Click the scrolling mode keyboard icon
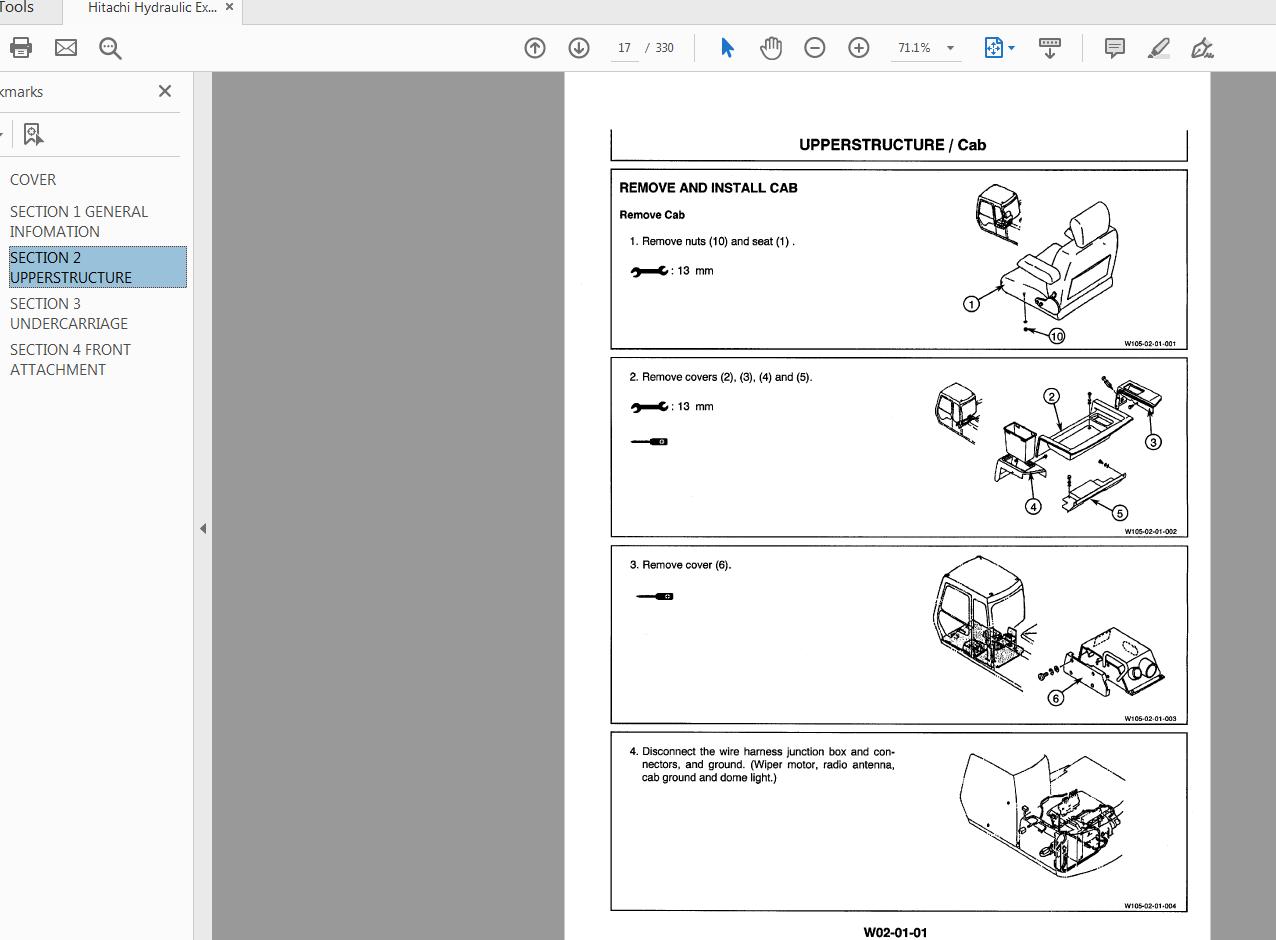The image size is (1276, 940). point(1050,48)
